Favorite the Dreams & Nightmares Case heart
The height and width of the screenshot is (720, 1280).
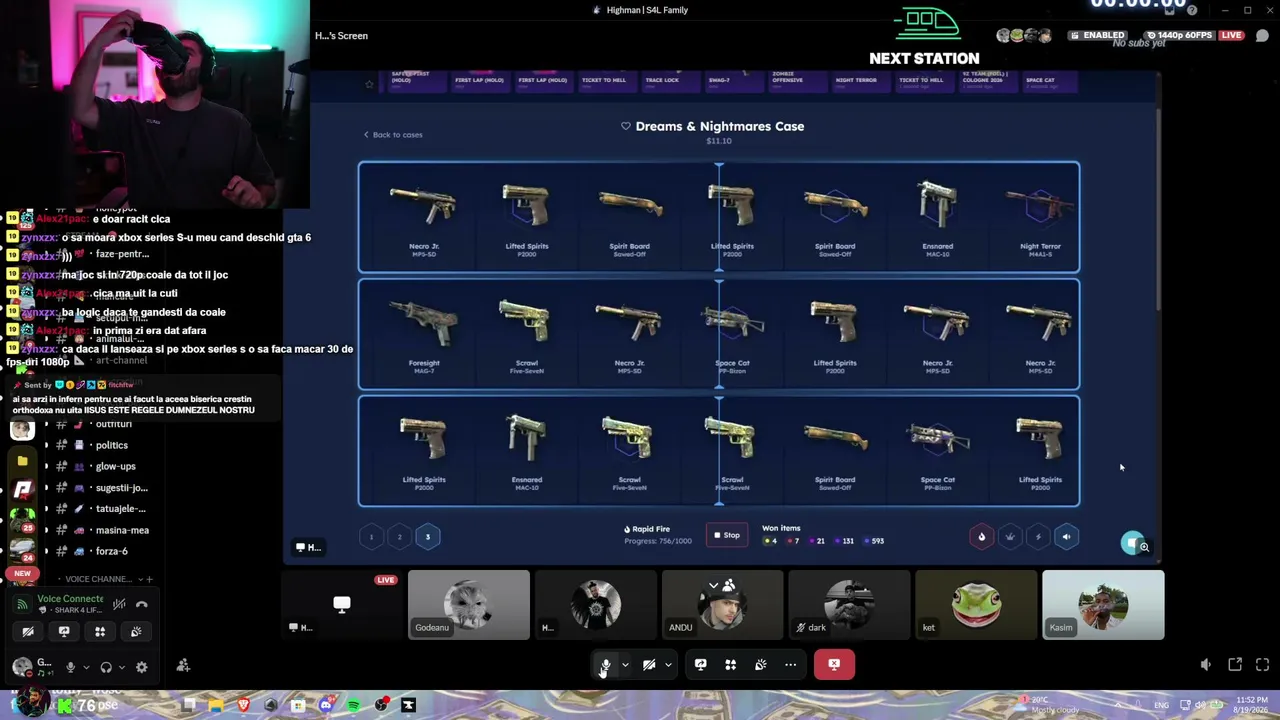[626, 126]
